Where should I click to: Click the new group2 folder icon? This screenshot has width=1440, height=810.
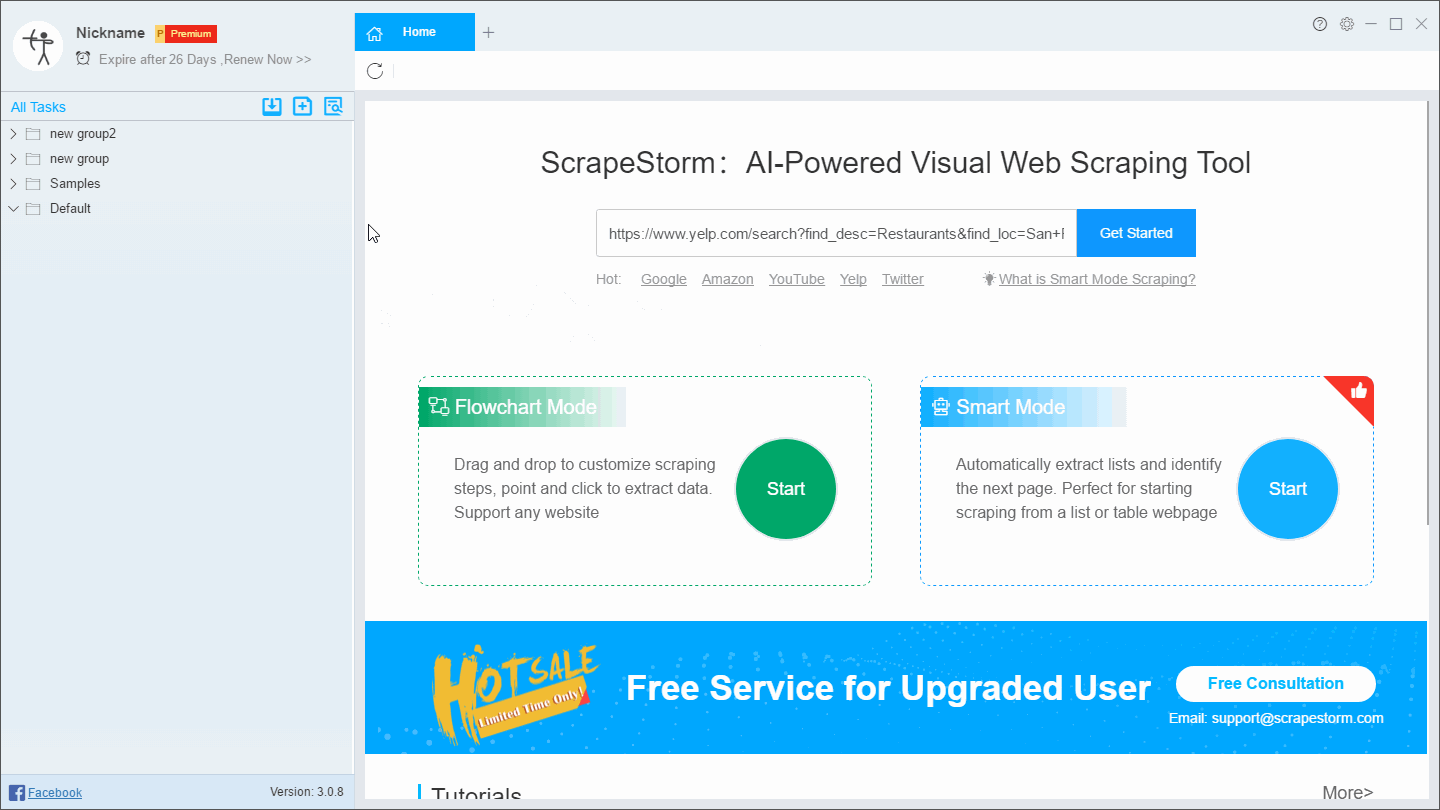33,134
